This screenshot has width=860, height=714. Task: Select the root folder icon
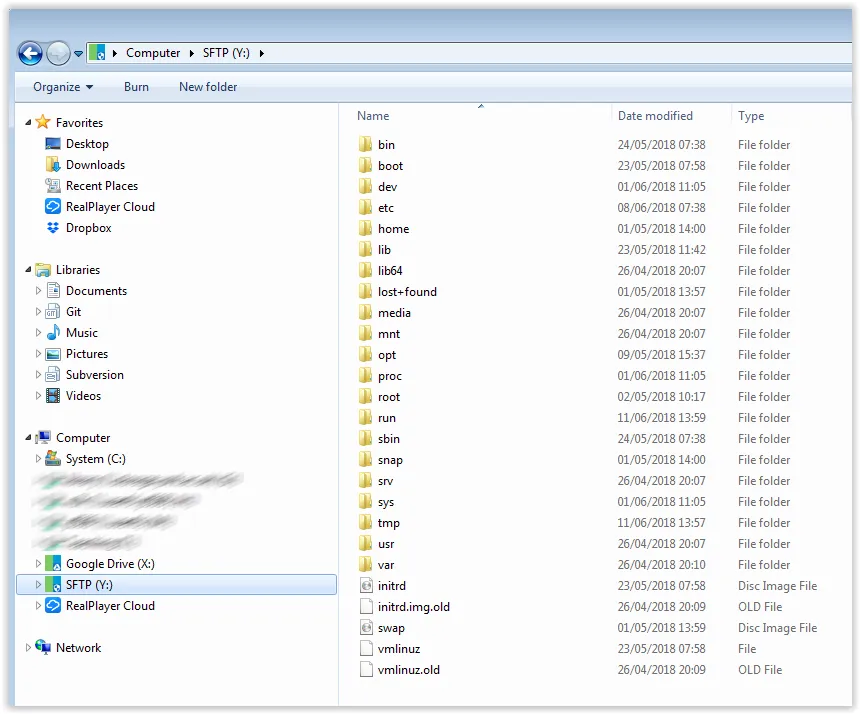pyautogui.click(x=366, y=396)
